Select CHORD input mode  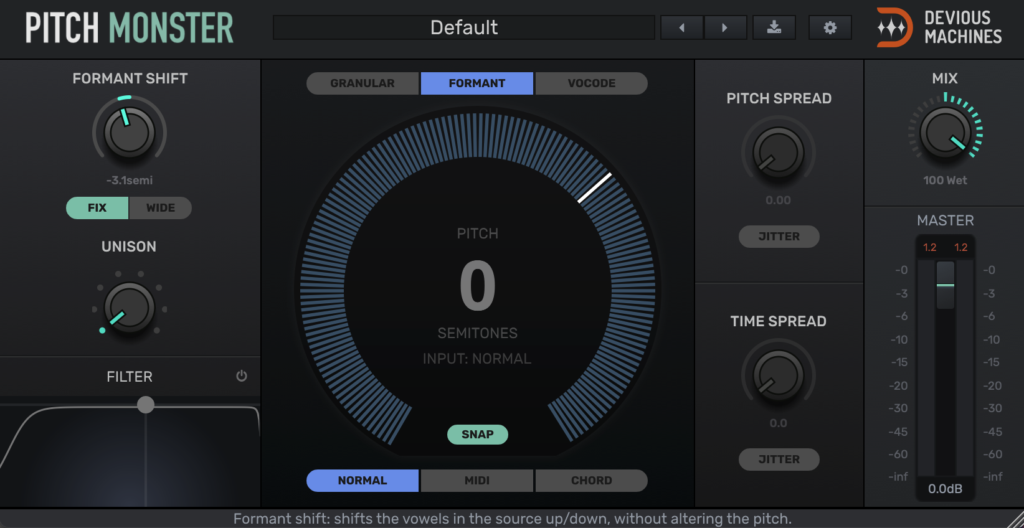591,480
